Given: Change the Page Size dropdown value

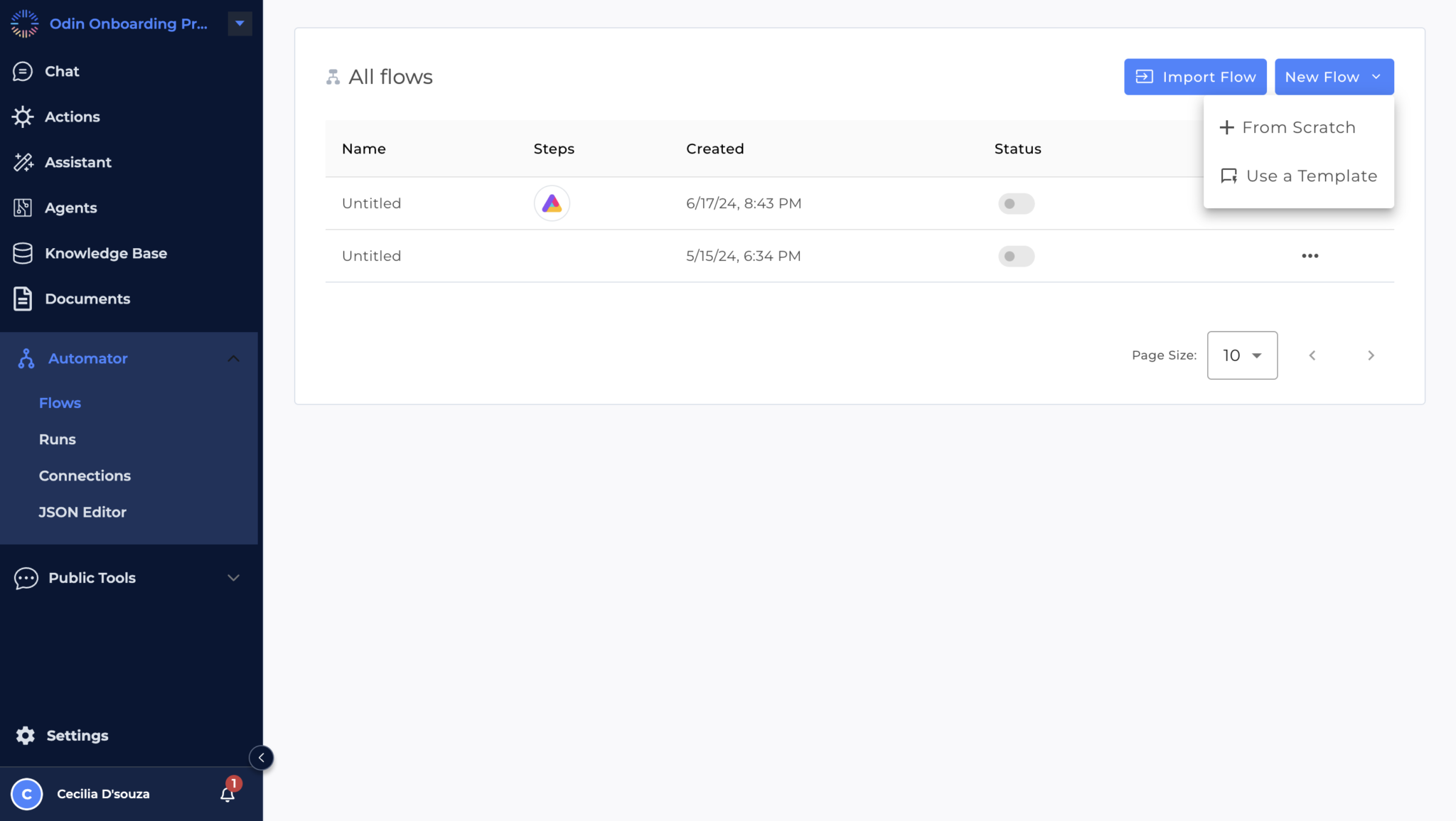Looking at the screenshot, I should click(1241, 355).
